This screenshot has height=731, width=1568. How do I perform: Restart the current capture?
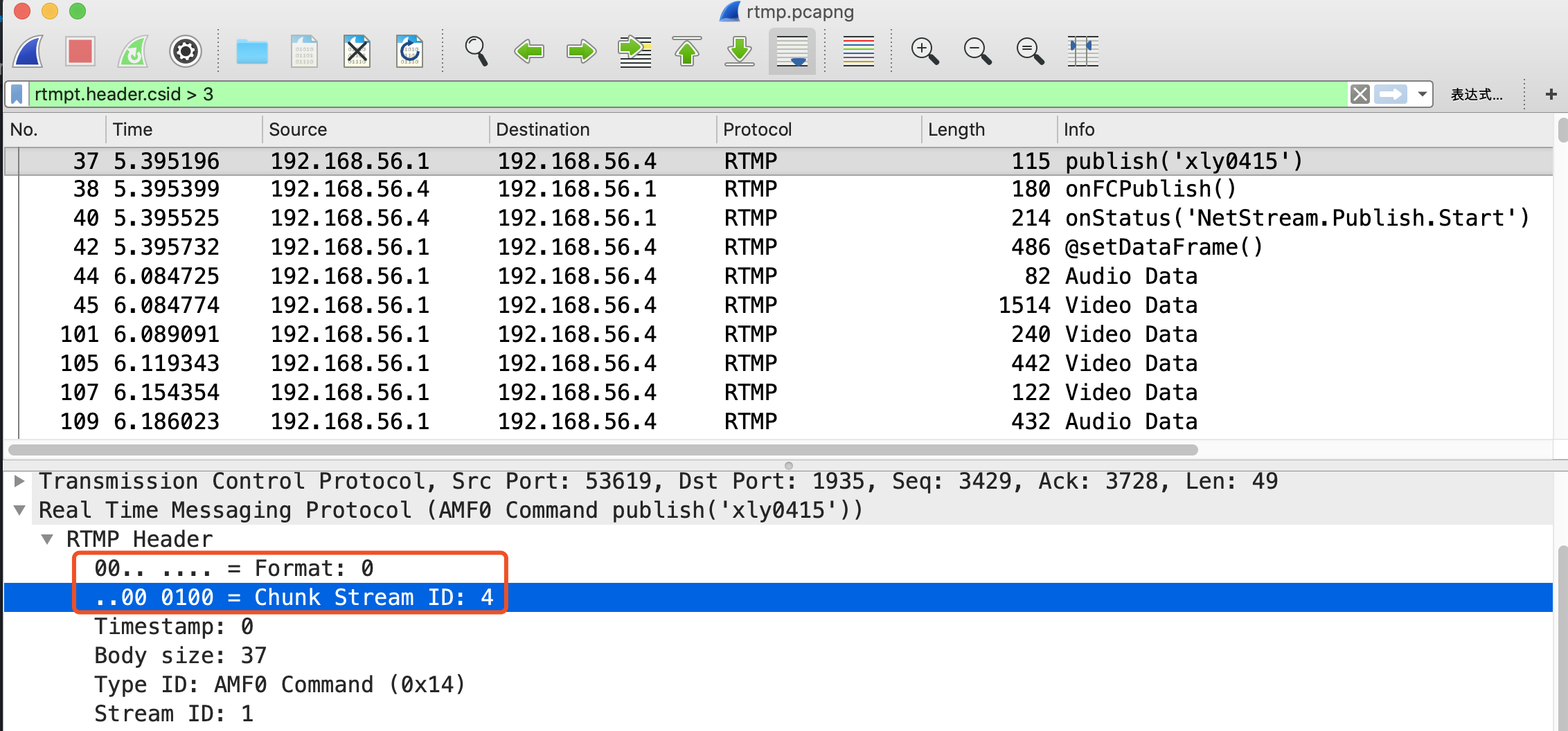[133, 51]
